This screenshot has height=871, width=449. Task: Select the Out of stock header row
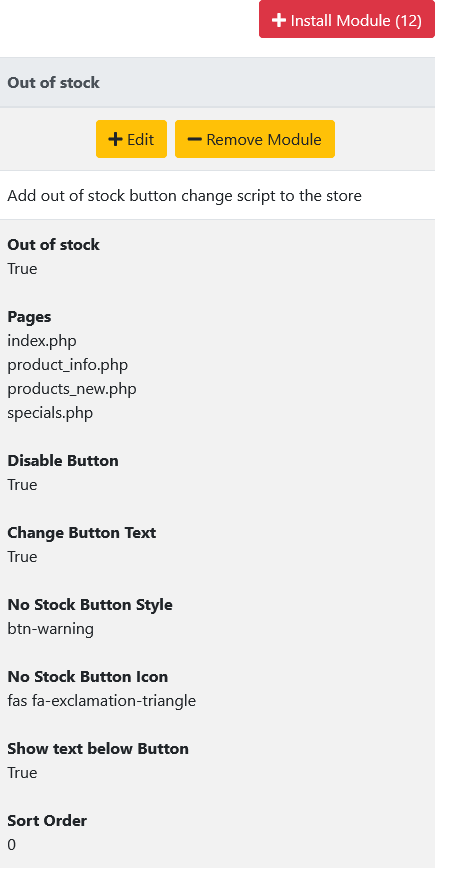217,83
